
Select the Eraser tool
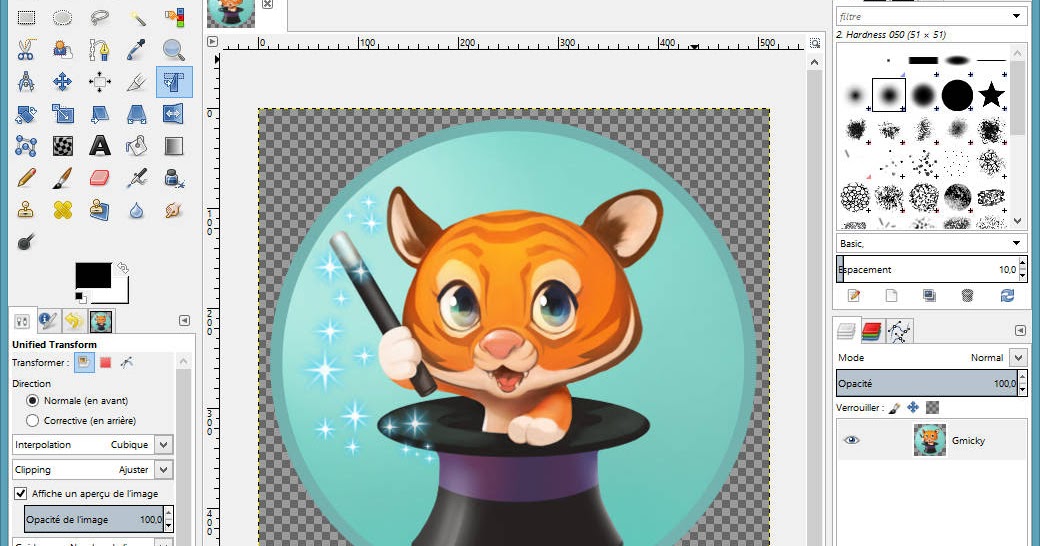pos(99,178)
